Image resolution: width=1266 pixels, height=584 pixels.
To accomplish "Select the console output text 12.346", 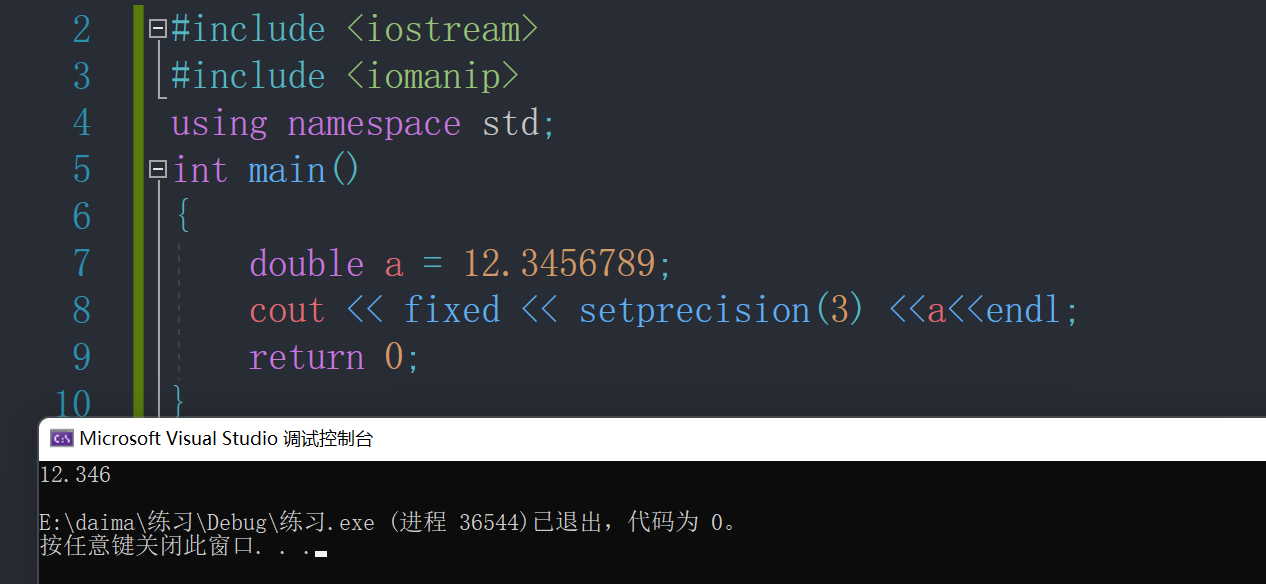I will [x=74, y=474].
